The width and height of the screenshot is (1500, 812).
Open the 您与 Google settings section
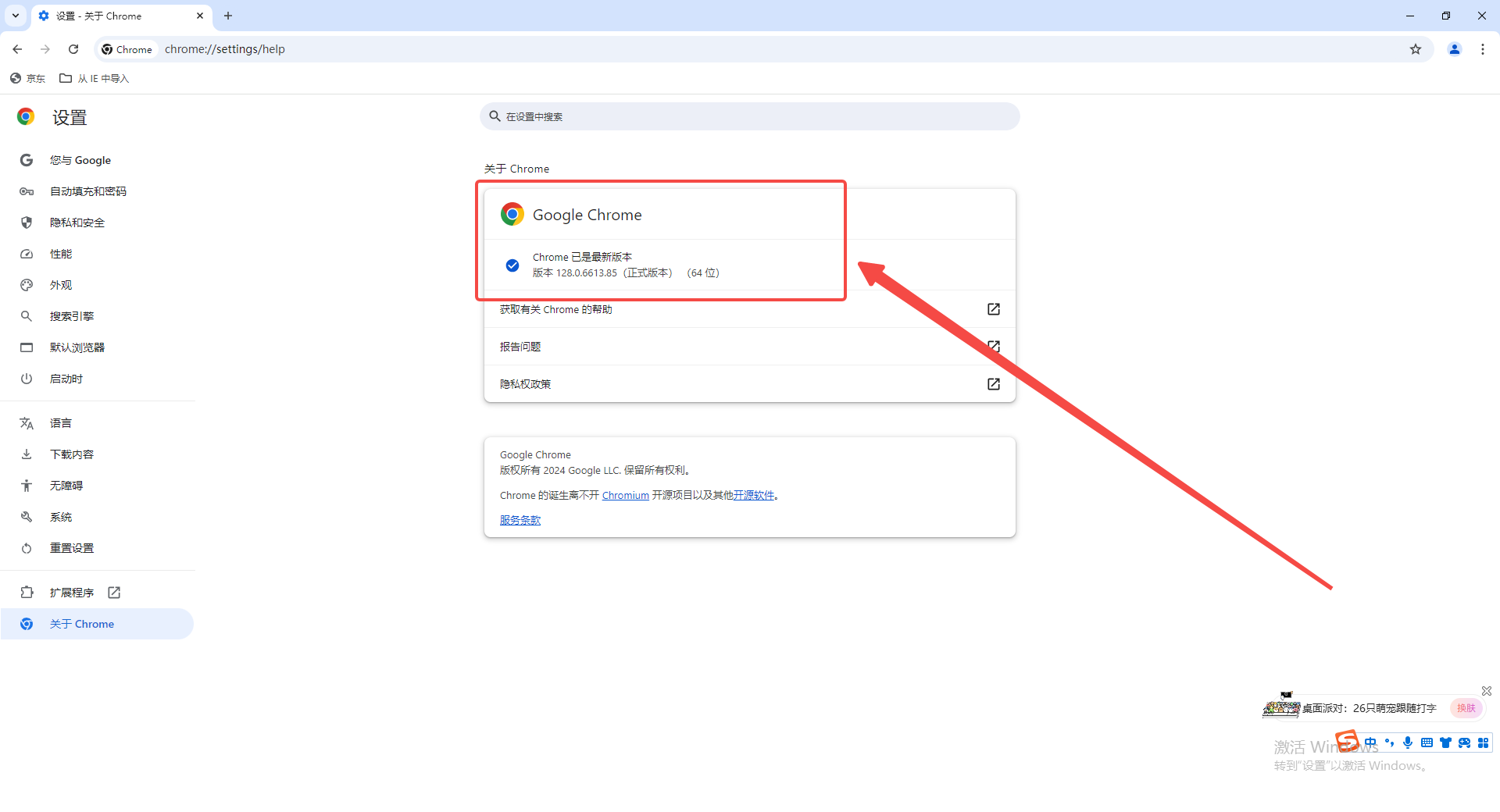[97, 160]
